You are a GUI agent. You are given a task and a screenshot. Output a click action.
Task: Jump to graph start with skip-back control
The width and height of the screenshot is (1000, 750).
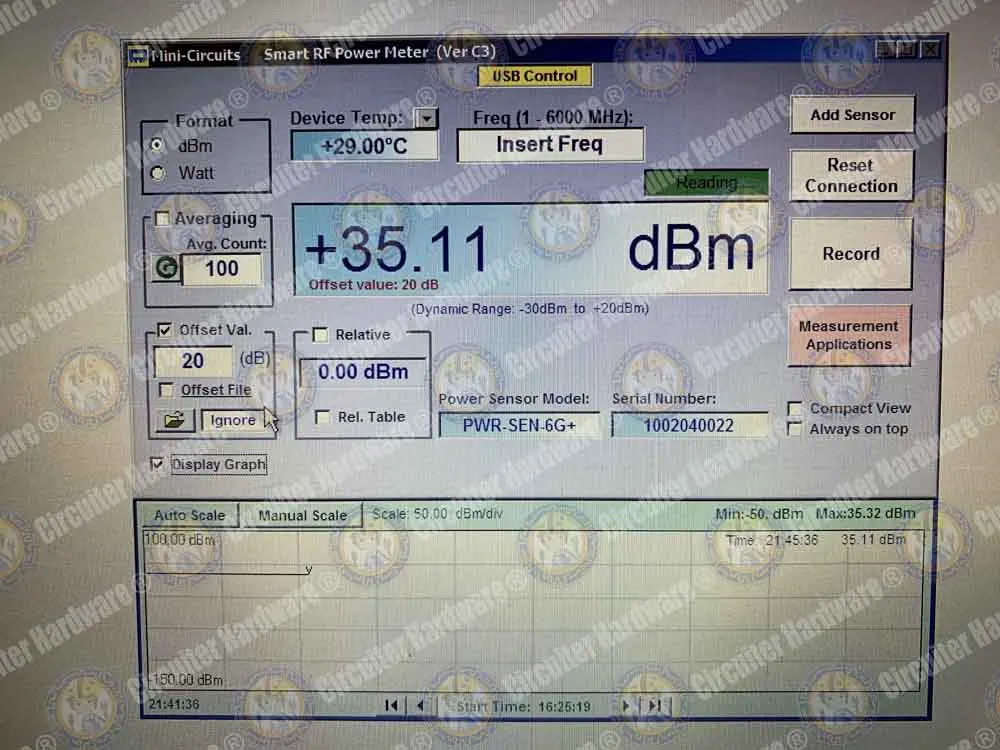(x=391, y=705)
